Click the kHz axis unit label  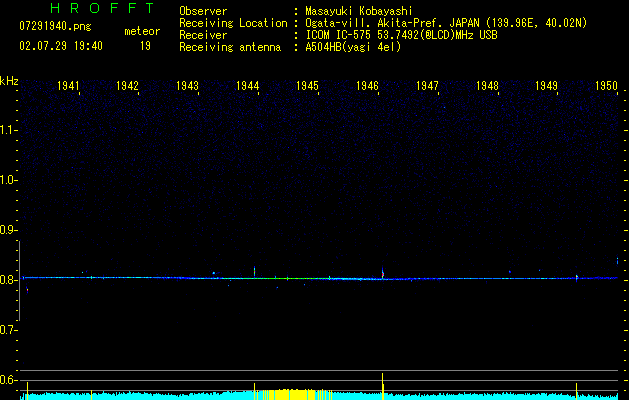pyautogui.click(x=9, y=81)
